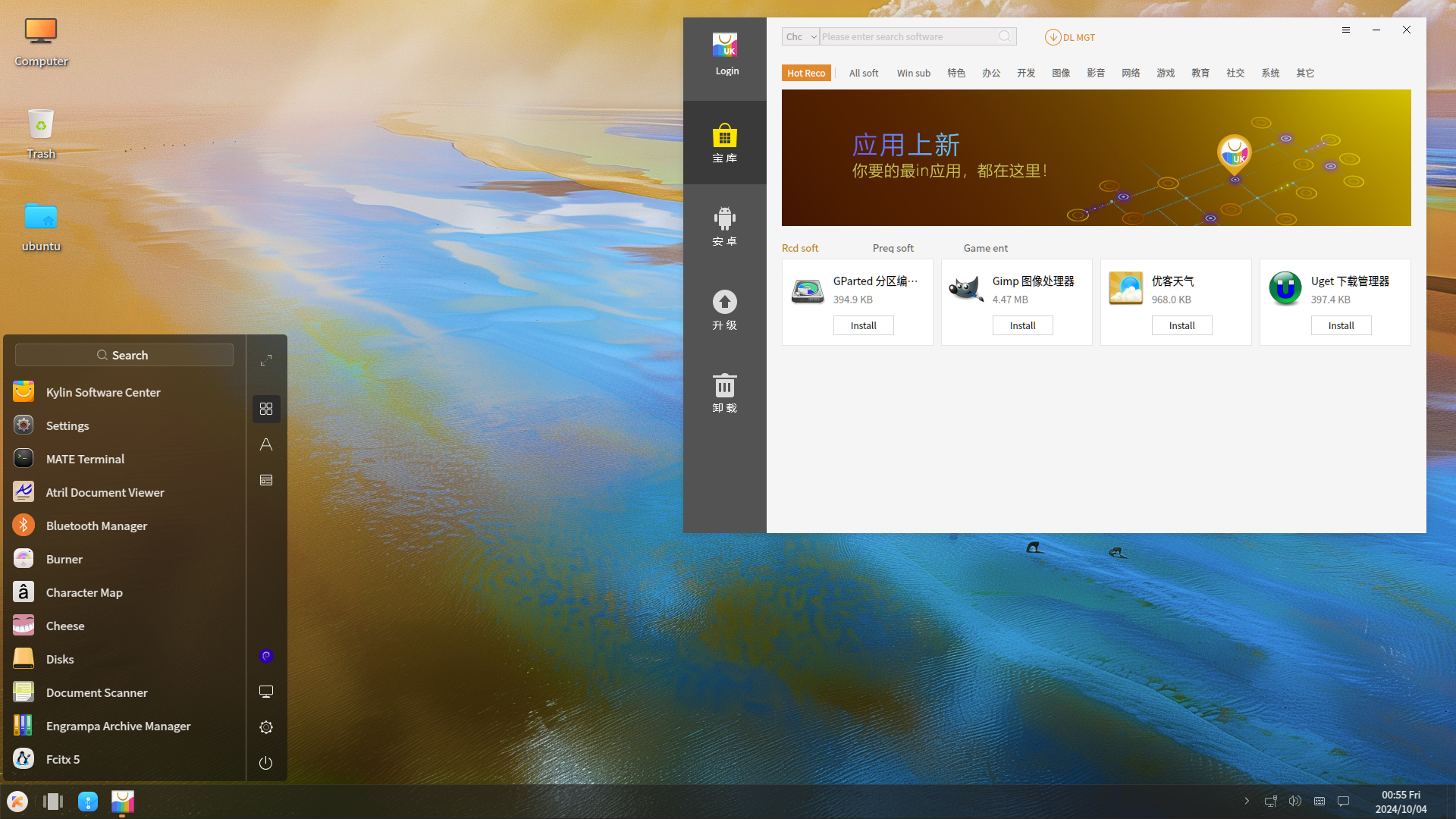The image size is (1456, 819).
Task: Install GParted 分区编辑器
Action: point(864,325)
